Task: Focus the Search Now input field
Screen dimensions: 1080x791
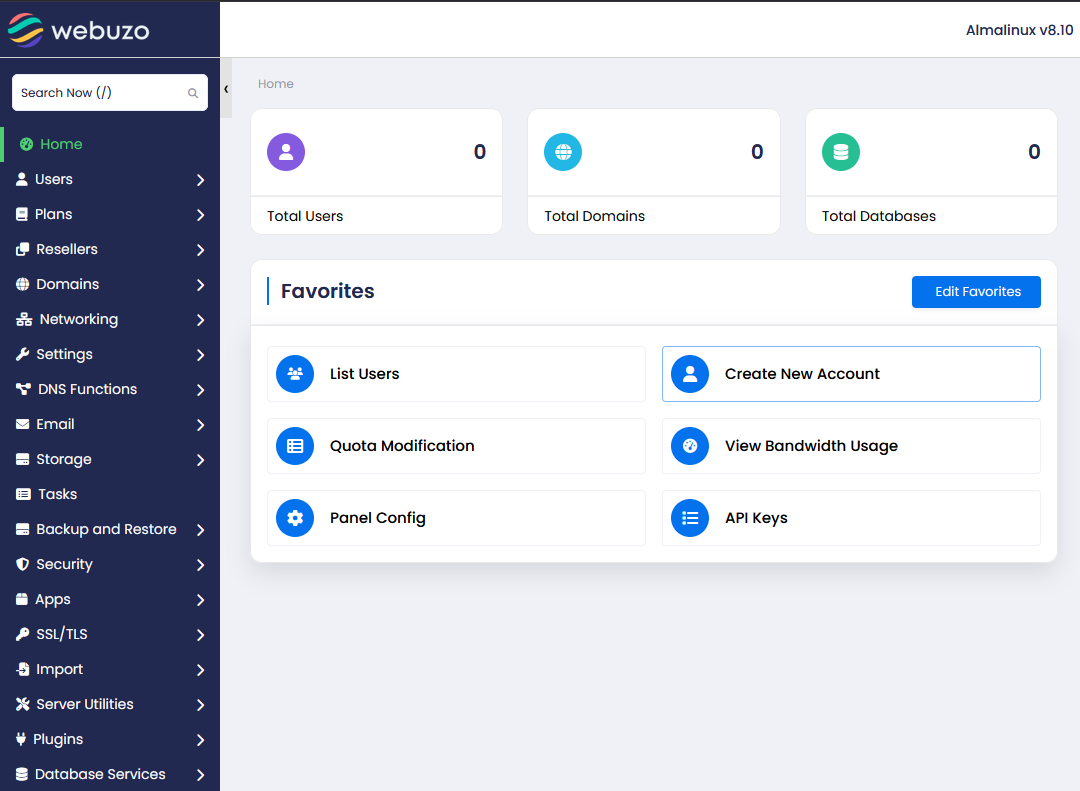Action: (x=110, y=92)
